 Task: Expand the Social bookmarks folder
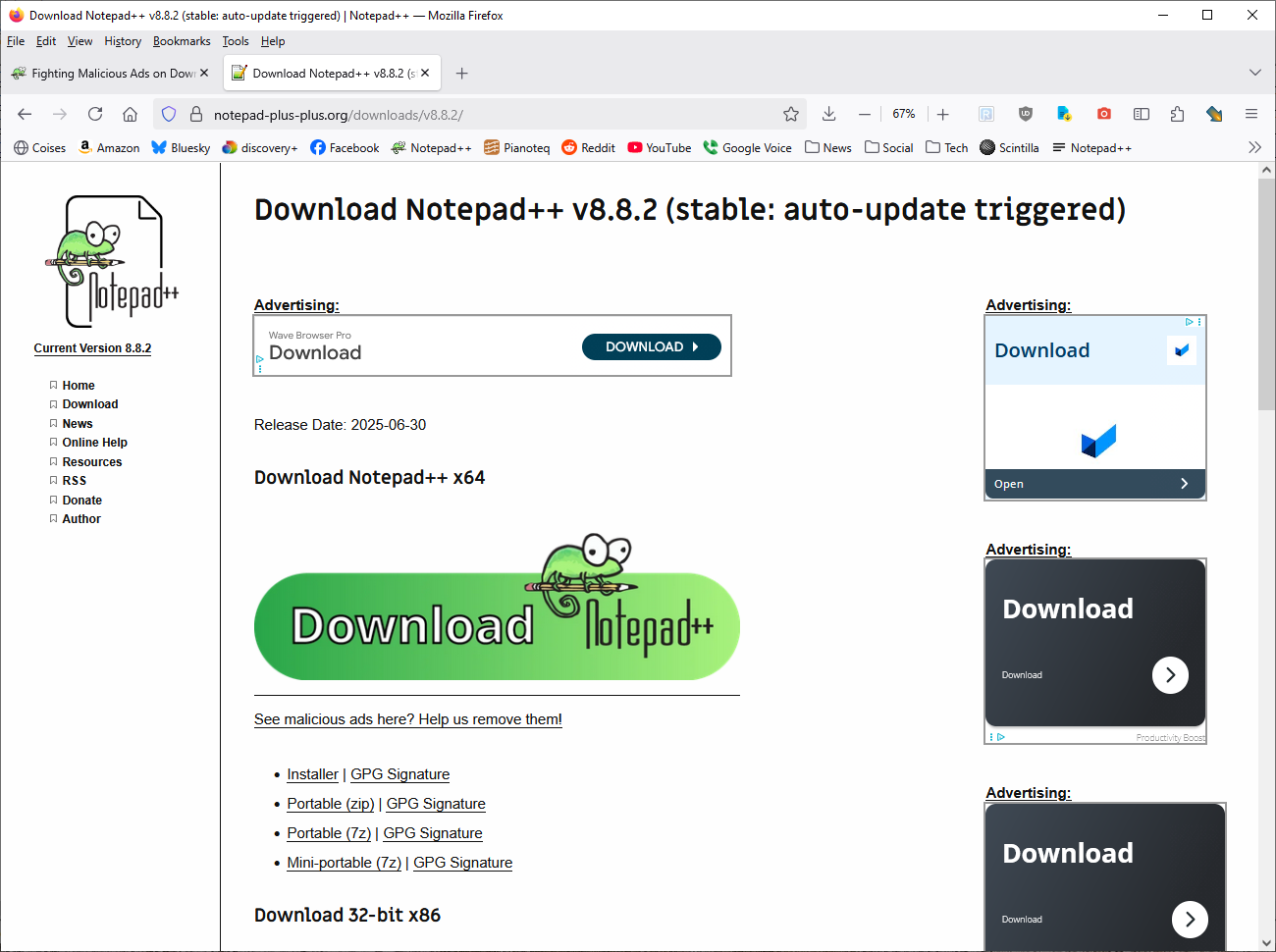[x=889, y=147]
